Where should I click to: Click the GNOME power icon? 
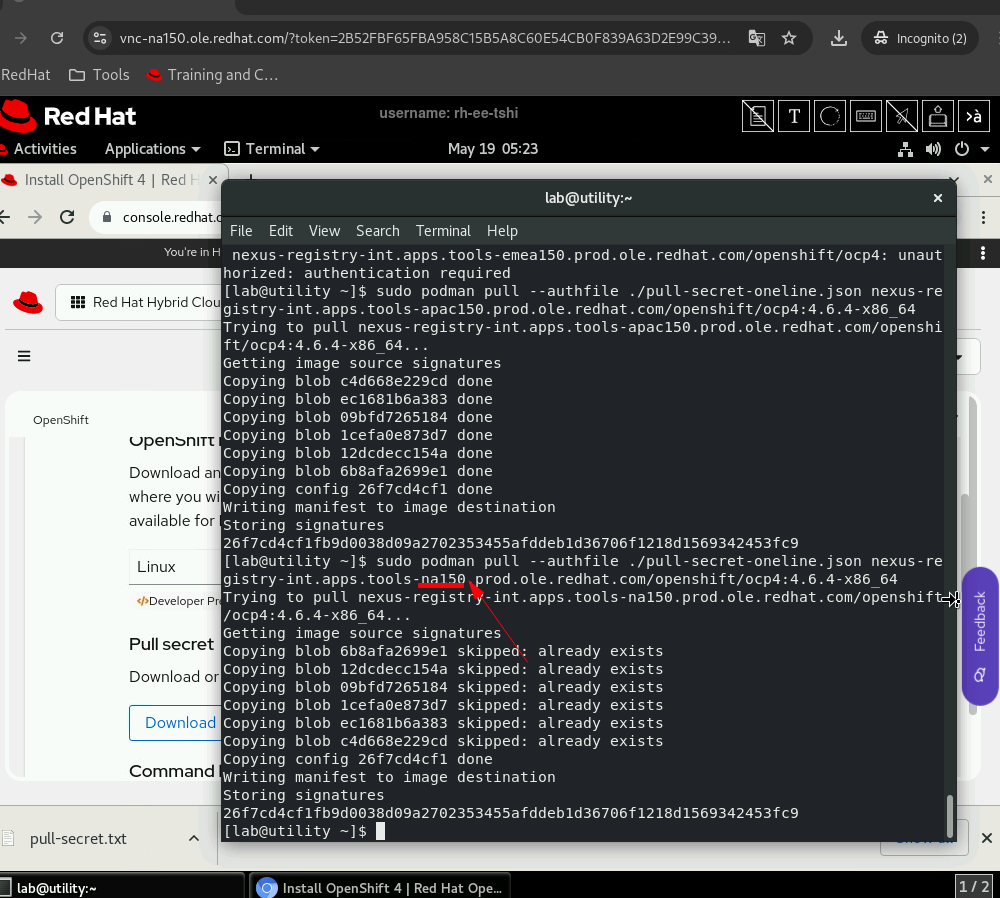[962, 149]
